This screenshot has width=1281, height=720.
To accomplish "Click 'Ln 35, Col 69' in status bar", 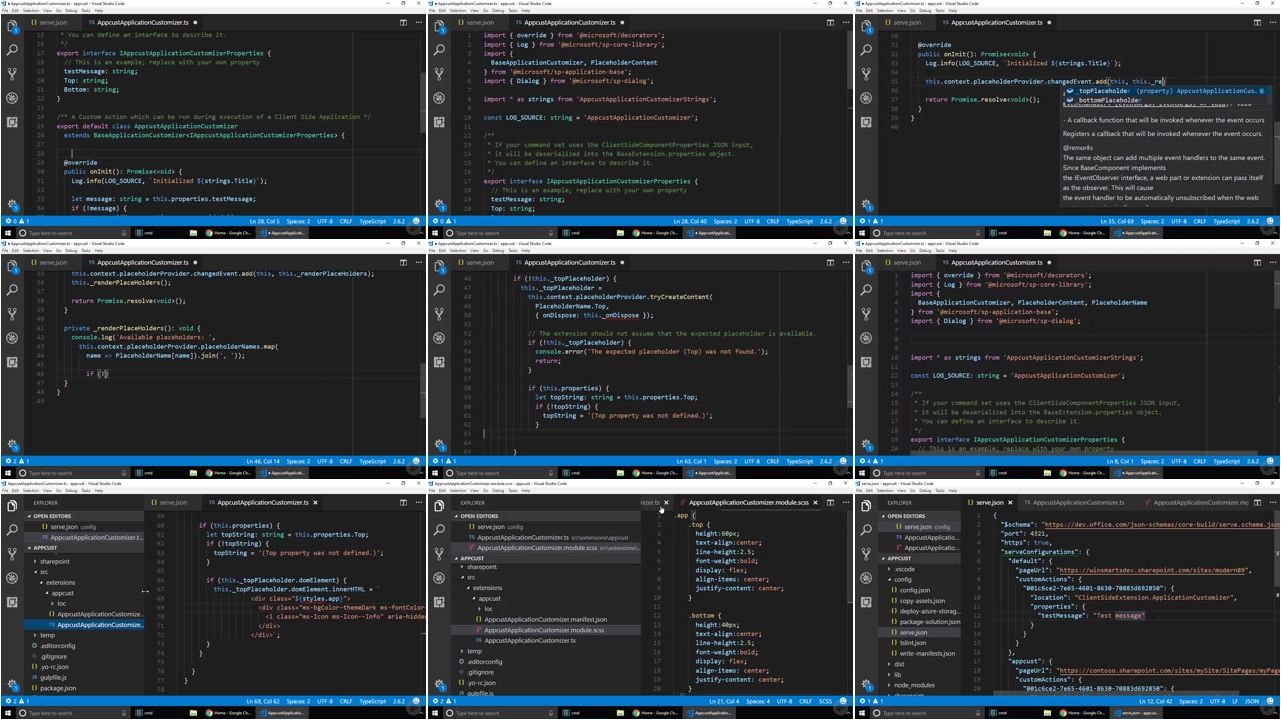I will click(x=1115, y=221).
